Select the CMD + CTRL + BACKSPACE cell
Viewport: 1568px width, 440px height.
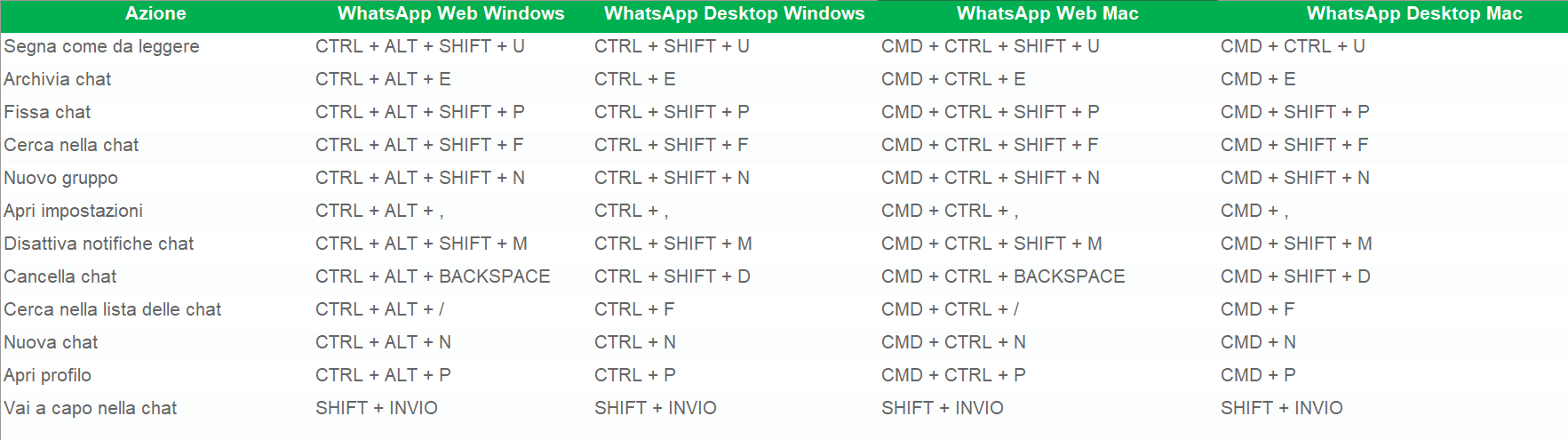pyautogui.click(x=1003, y=276)
